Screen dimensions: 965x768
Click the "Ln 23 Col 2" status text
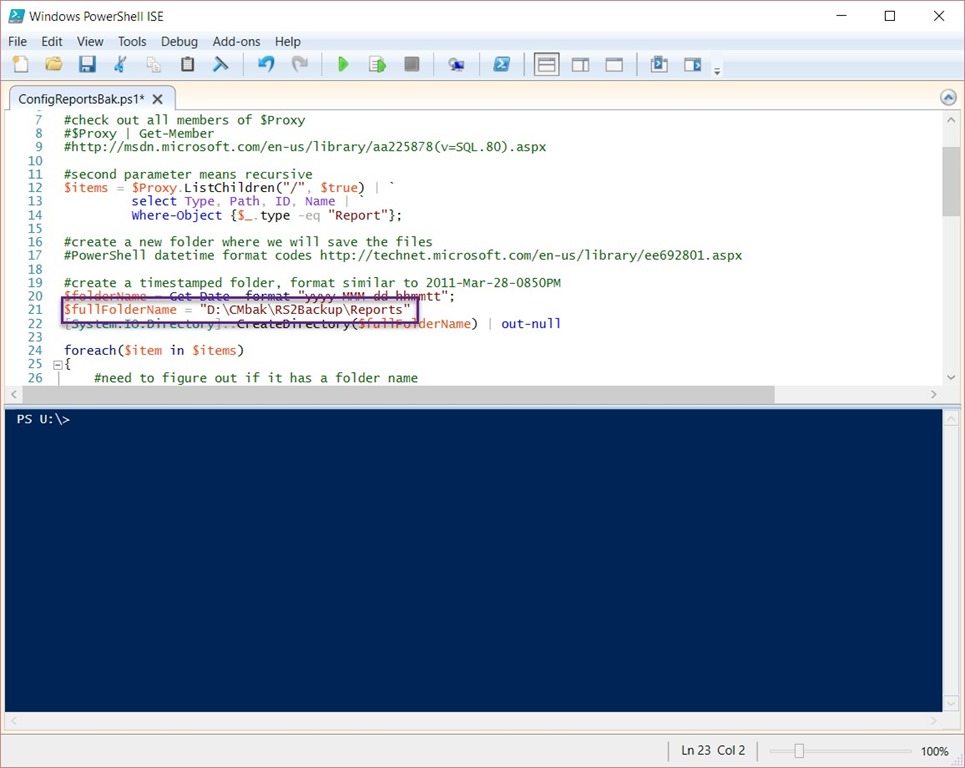click(x=713, y=750)
